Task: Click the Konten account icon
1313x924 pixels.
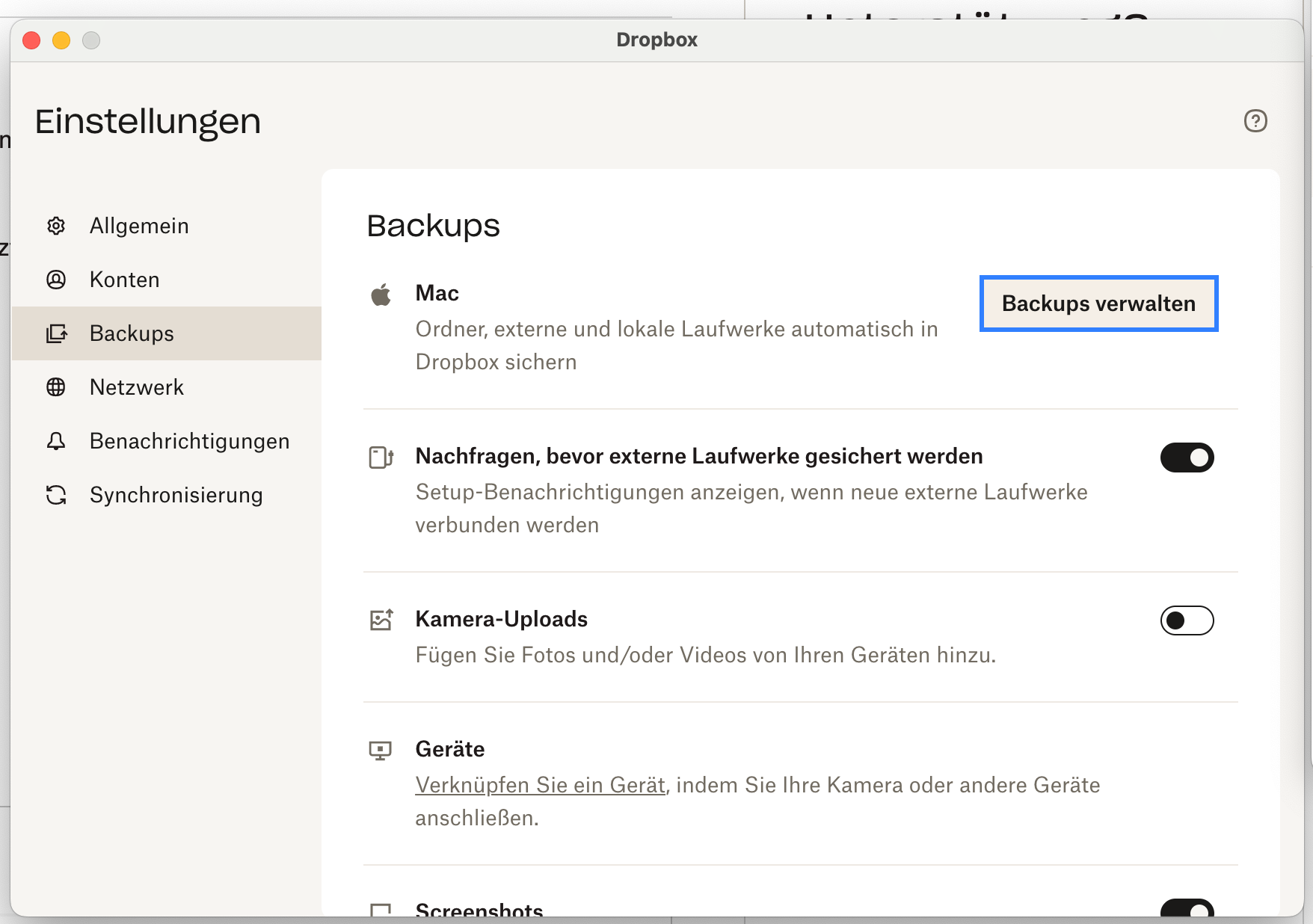Action: click(56, 280)
